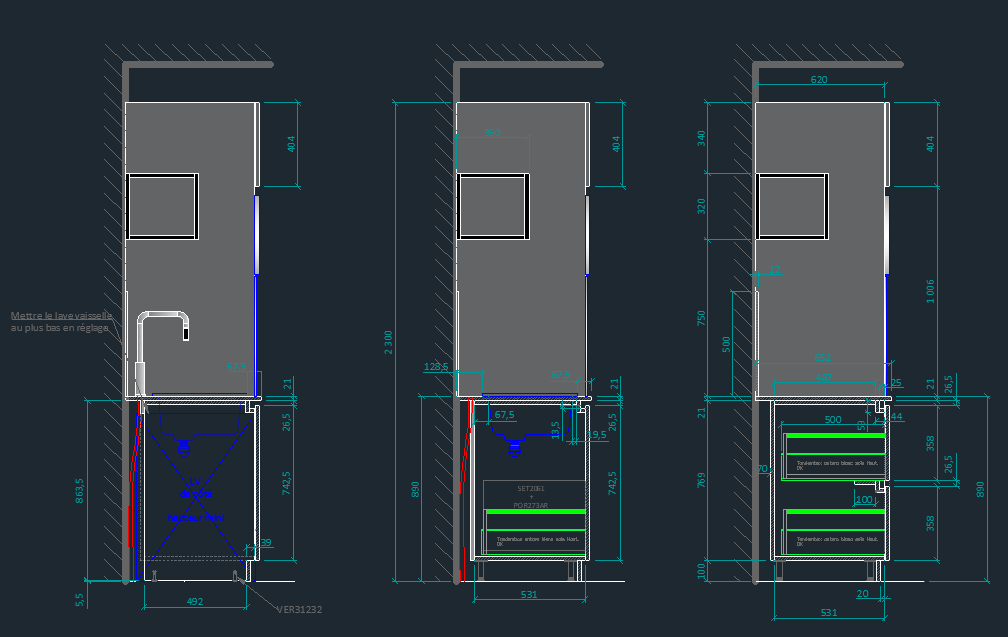Select the sink drain symbol in middle elevation

point(515,447)
